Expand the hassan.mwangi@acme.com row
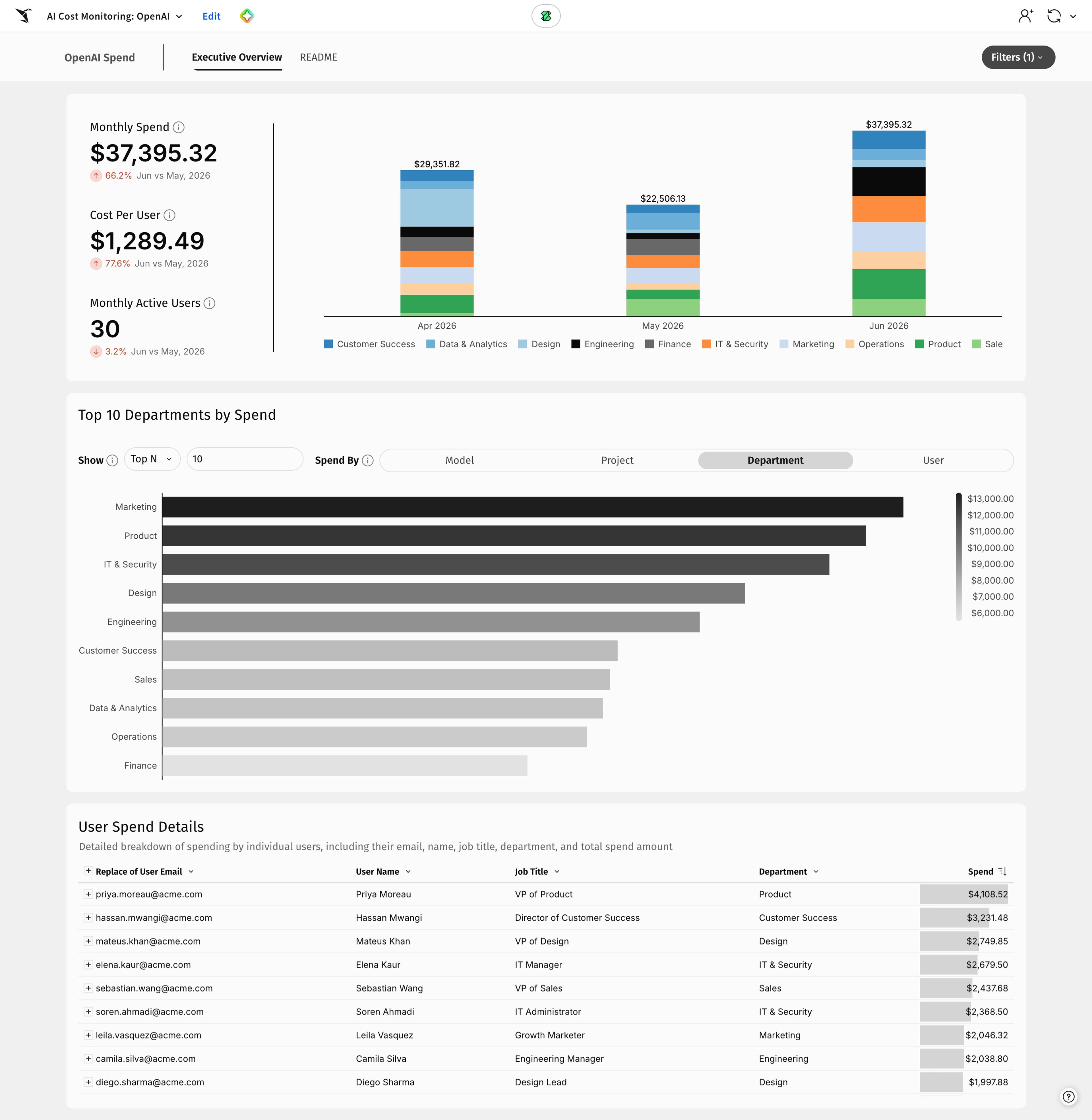Image resolution: width=1092 pixels, height=1120 pixels. point(88,918)
